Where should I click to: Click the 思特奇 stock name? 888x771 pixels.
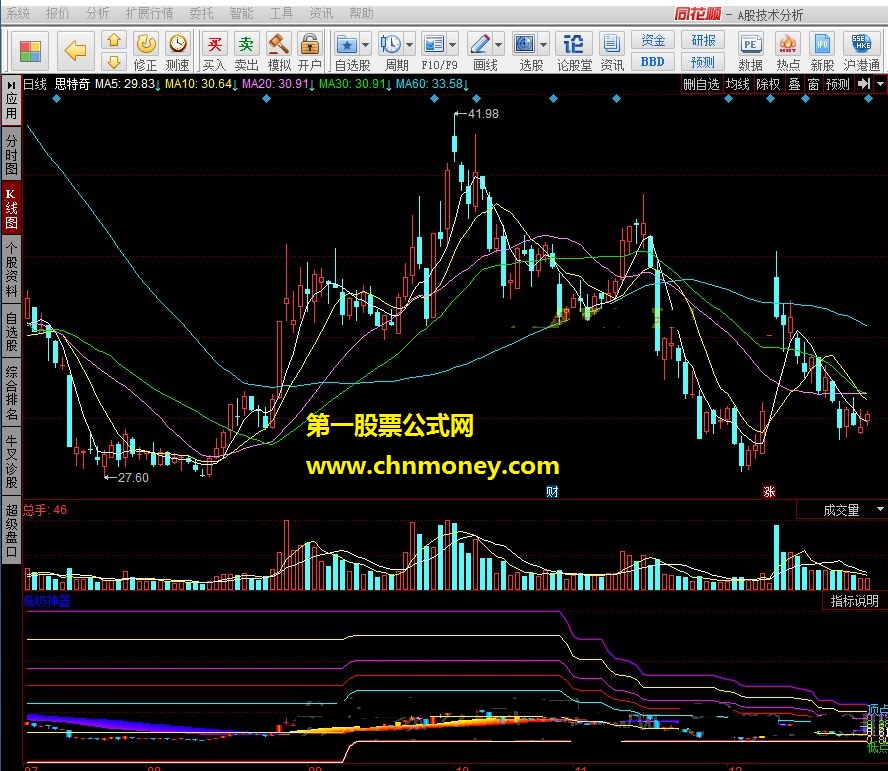pos(72,84)
